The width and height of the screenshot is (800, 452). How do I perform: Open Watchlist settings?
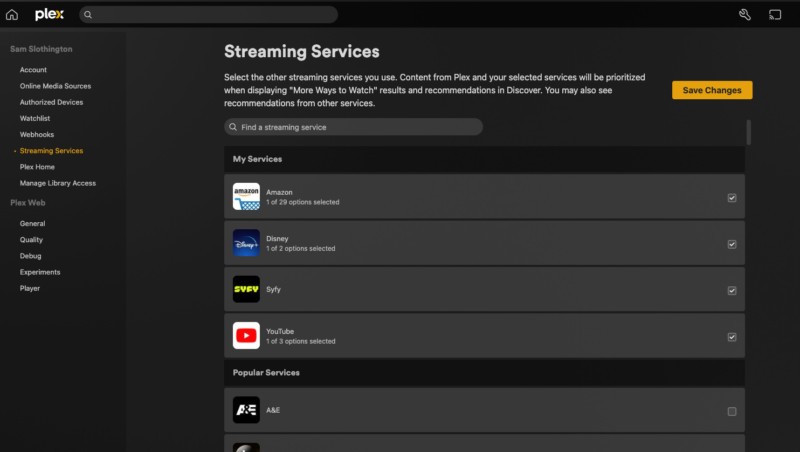click(35, 118)
